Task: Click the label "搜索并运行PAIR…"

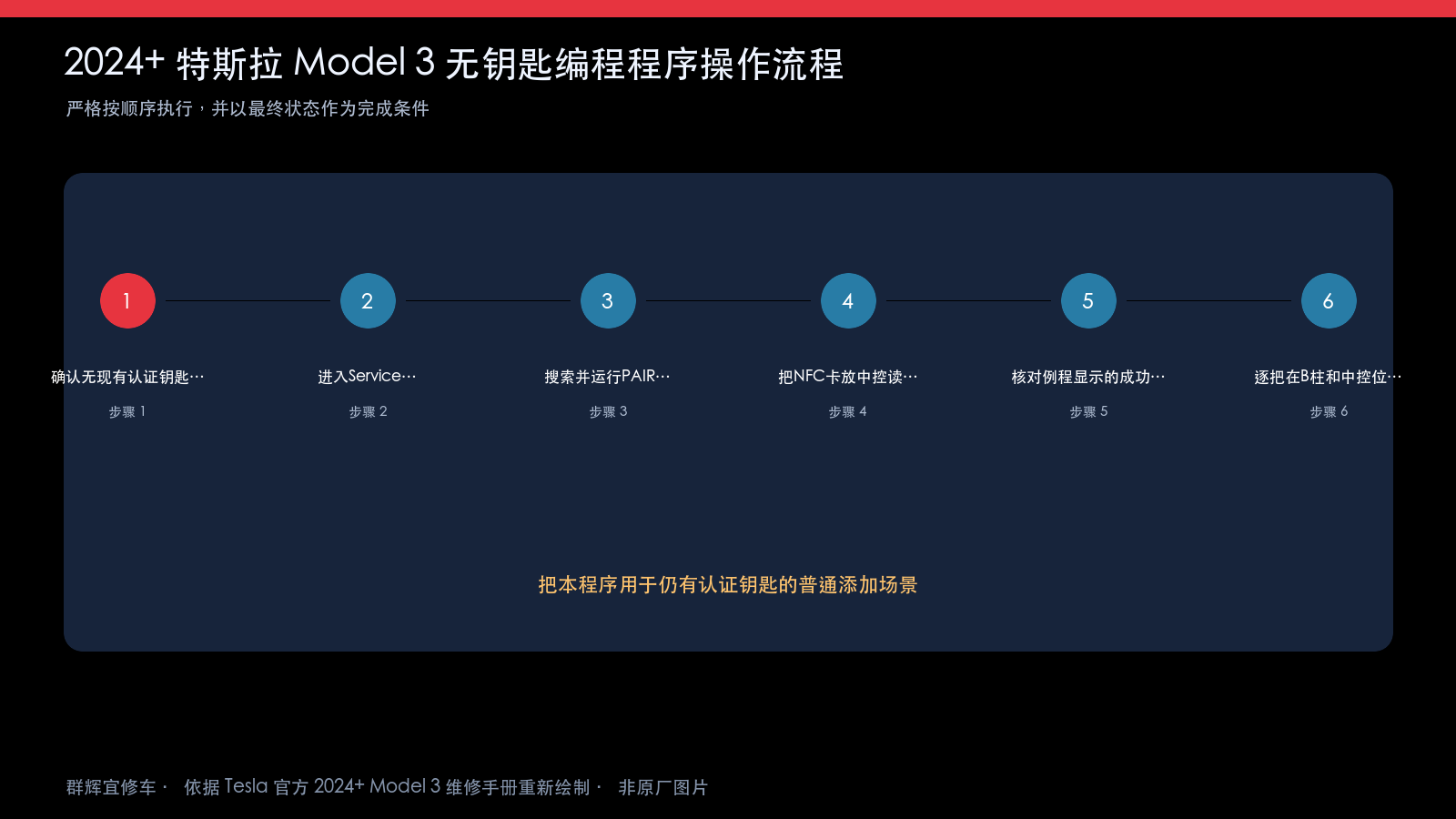Action: [608, 377]
